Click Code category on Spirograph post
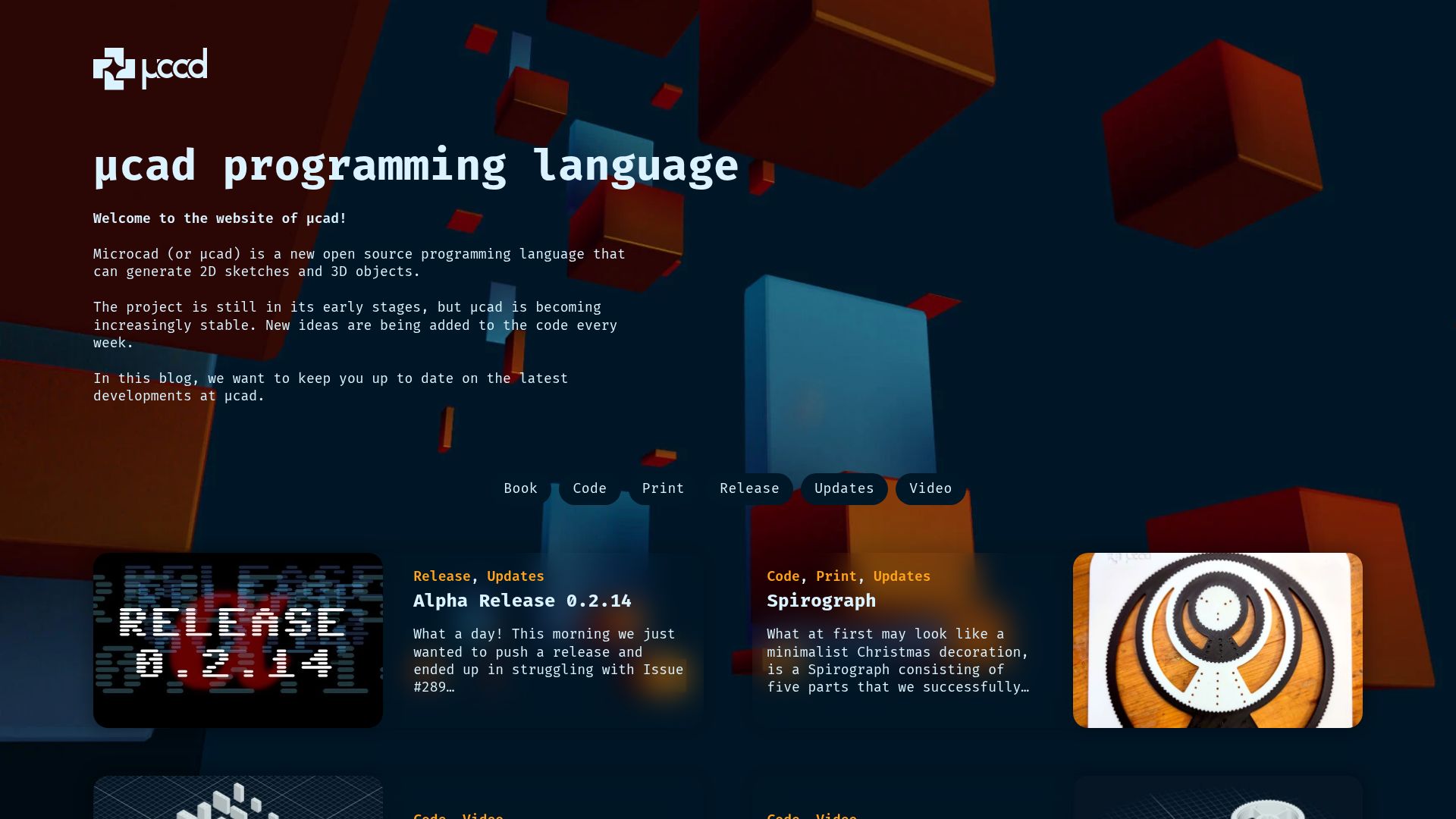The width and height of the screenshot is (1456, 819). pos(783,576)
